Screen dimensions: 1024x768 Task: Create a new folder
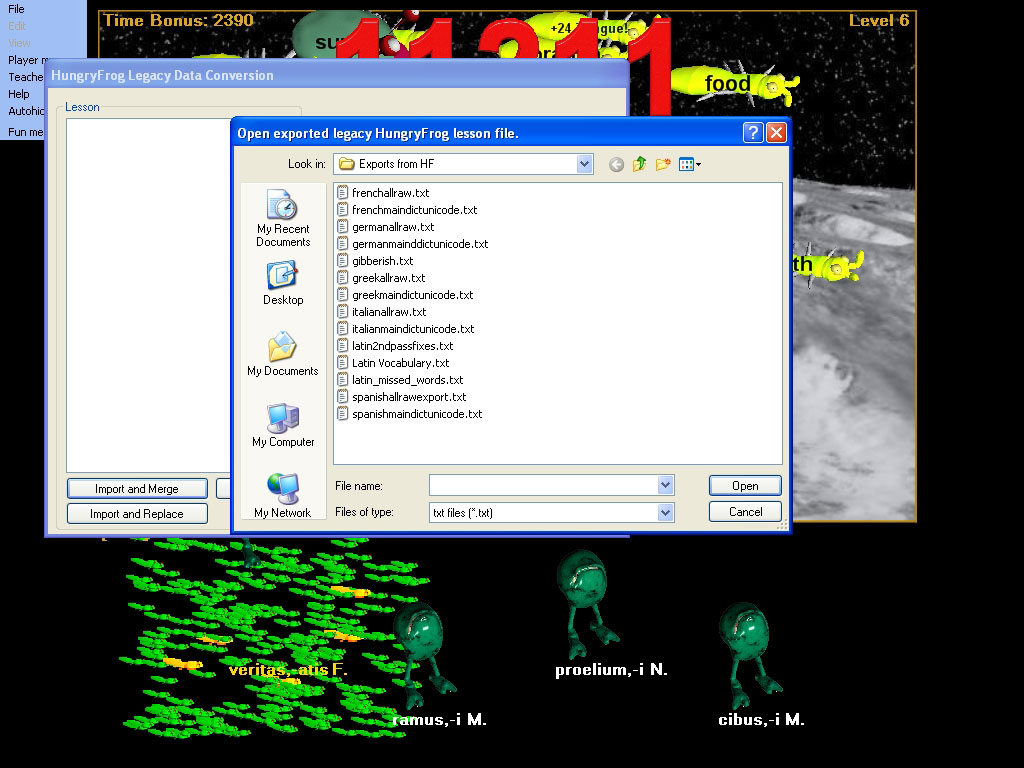[662, 164]
